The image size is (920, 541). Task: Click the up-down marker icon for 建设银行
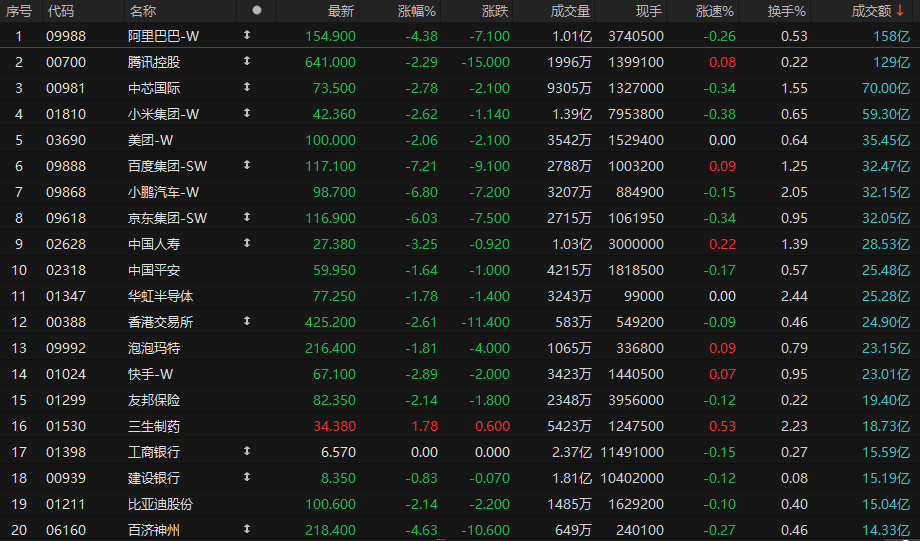[x=247, y=477]
